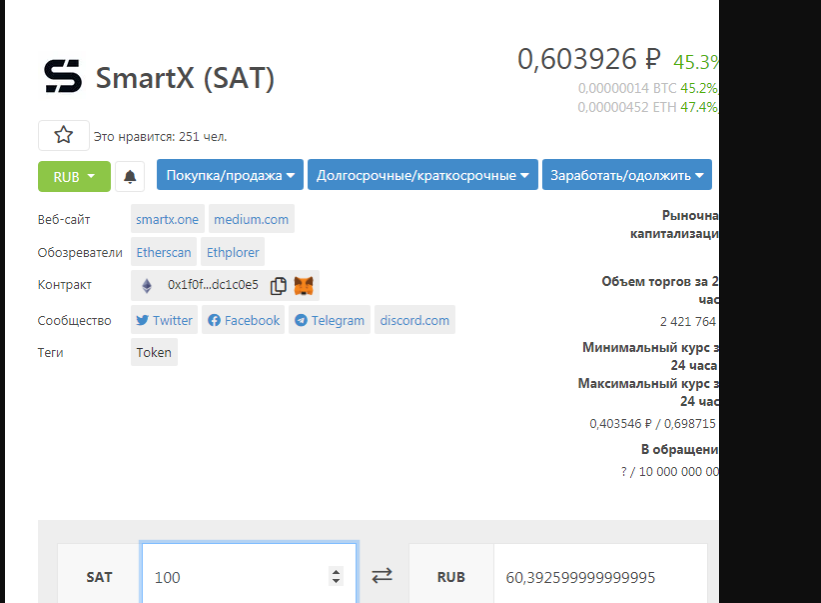Open Ethplorer explorer link
Viewport: 821px width, 603px height.
pos(233,252)
